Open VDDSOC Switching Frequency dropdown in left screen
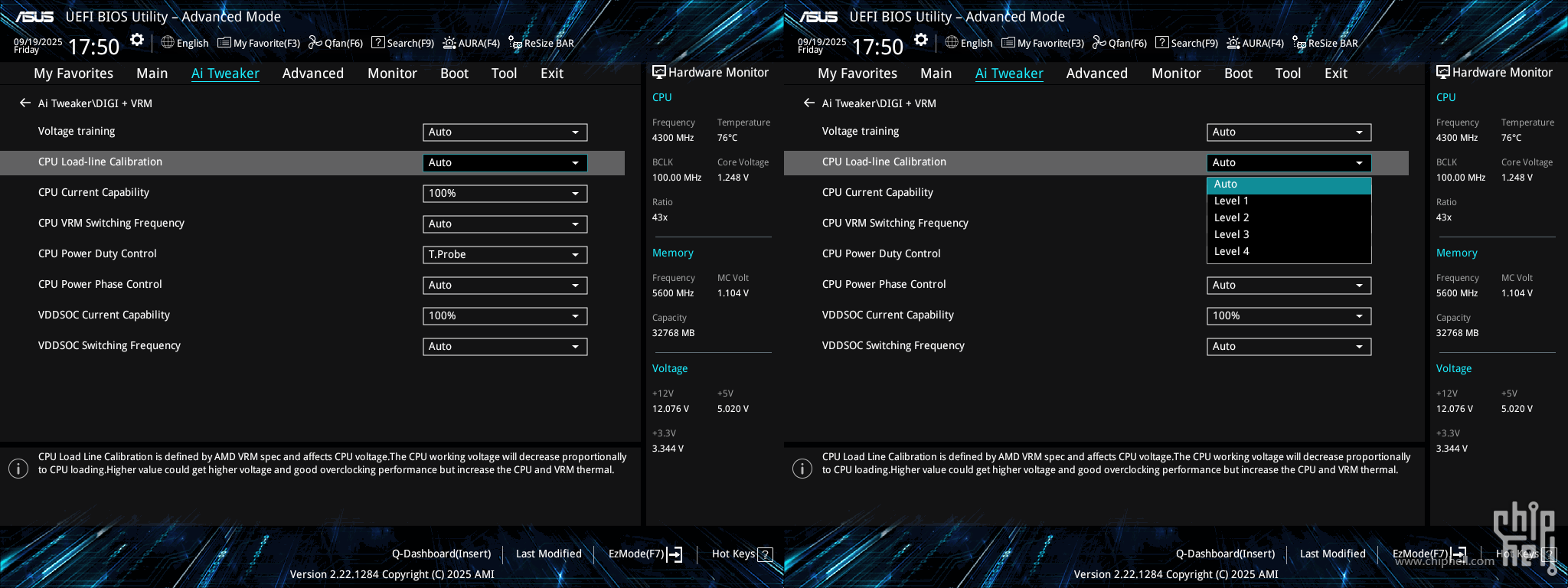Screen dimensions: 1568x588 click(505, 347)
